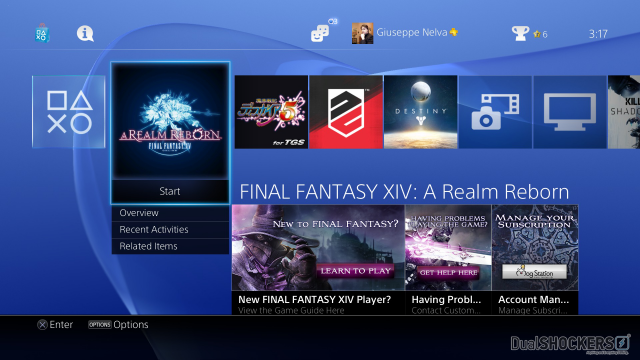Open the Recent Activities menu item
The width and height of the screenshot is (640, 360).
click(x=170, y=229)
